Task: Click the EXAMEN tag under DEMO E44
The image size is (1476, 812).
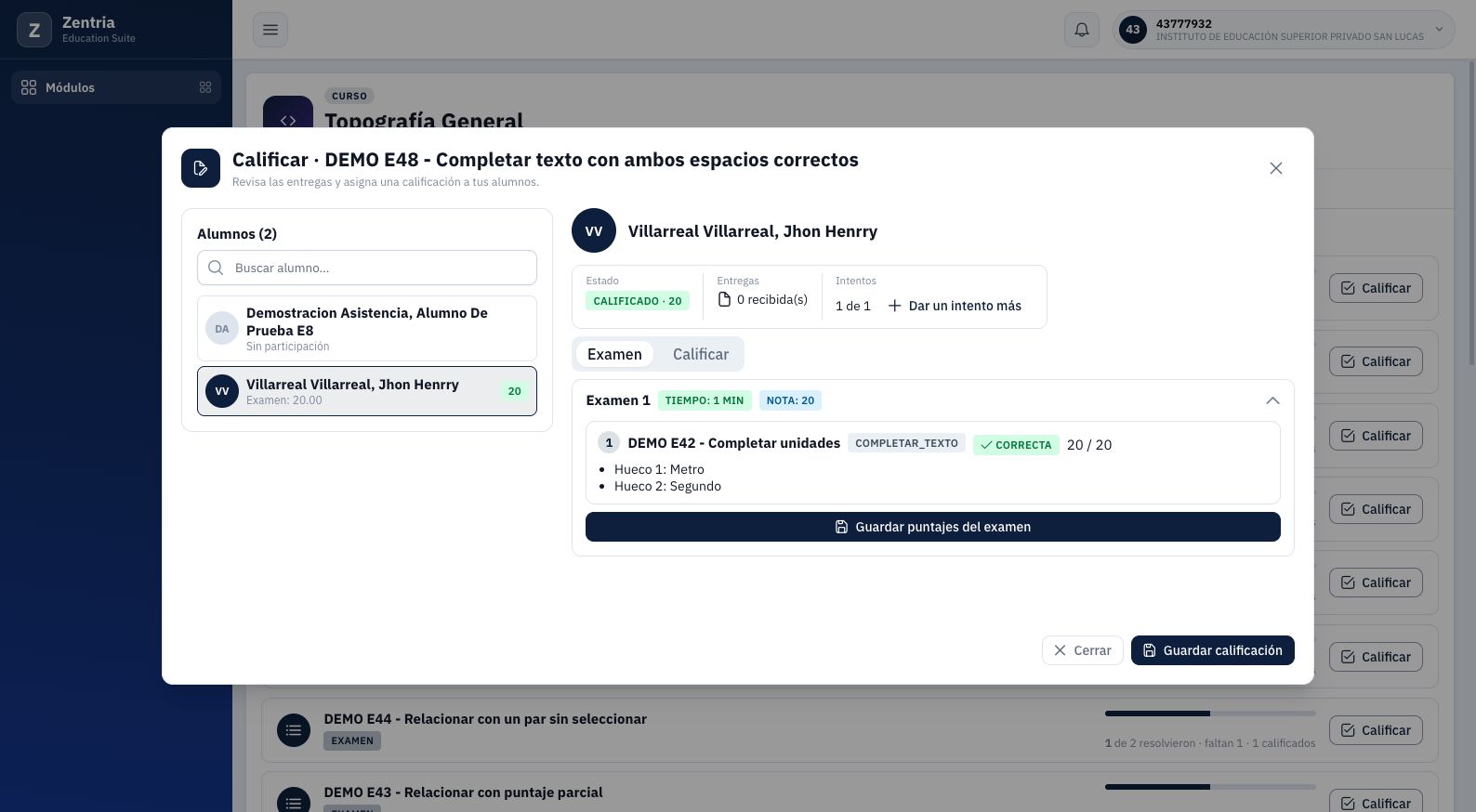Action: tap(352, 740)
